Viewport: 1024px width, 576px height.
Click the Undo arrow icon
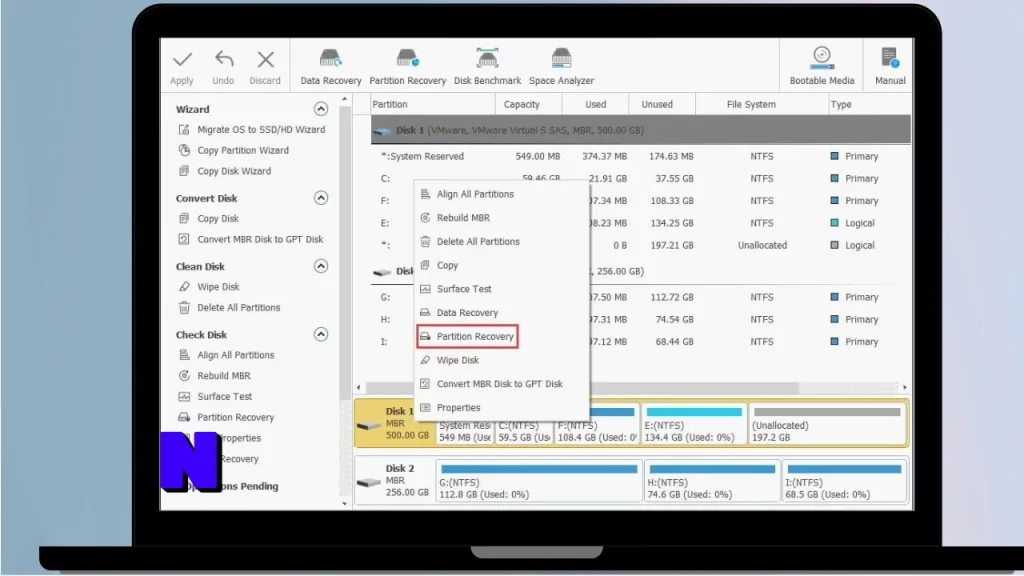(x=224, y=59)
